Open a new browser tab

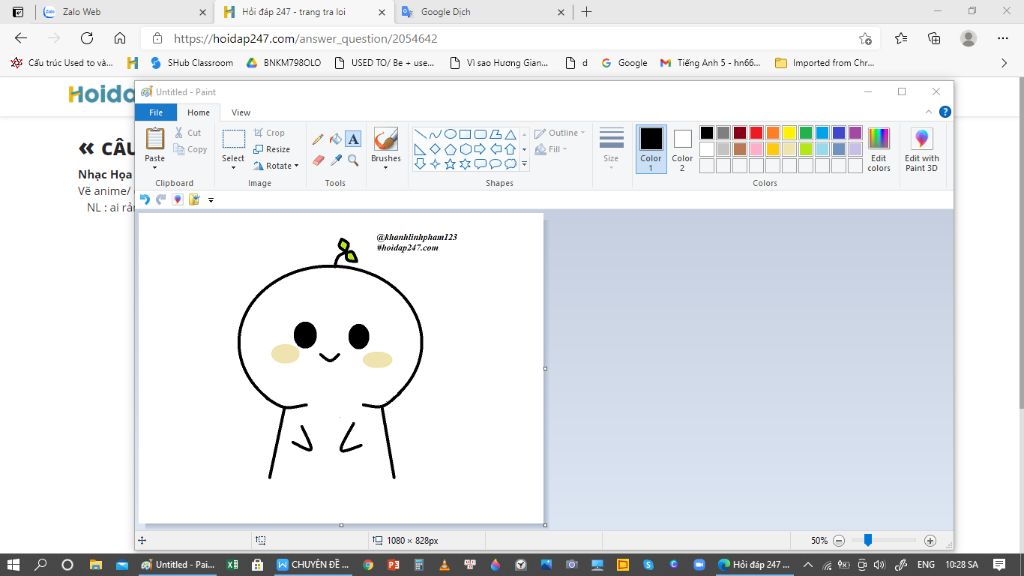pyautogui.click(x=586, y=12)
